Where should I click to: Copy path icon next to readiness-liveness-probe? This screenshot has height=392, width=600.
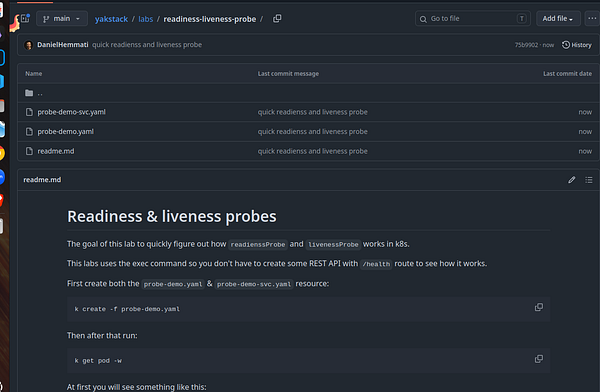pos(277,19)
